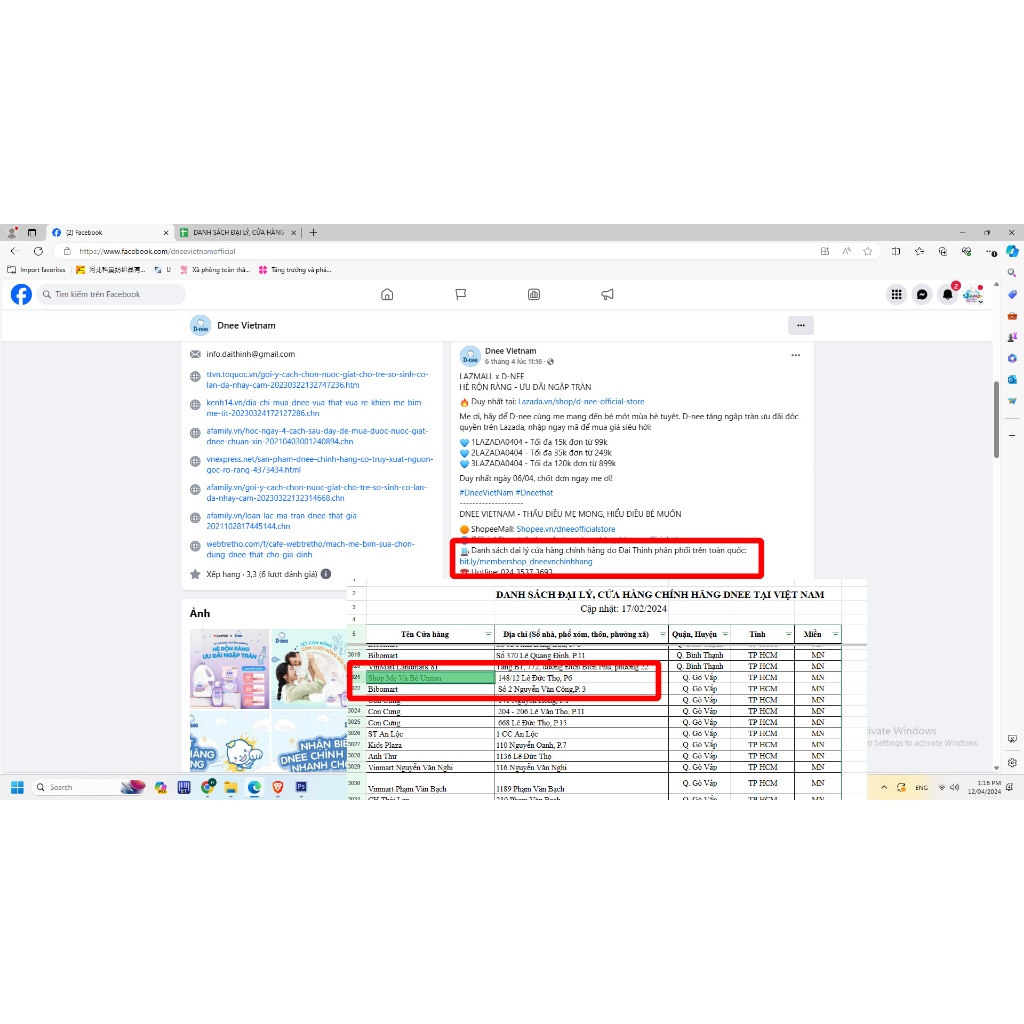Open Facebook Home from top navigation

point(387,294)
